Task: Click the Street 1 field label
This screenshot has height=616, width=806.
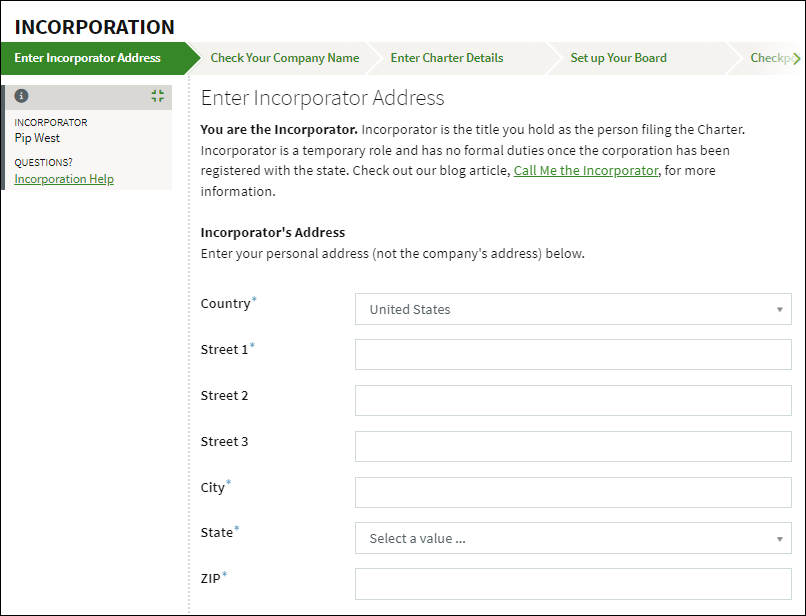Action: coord(225,350)
